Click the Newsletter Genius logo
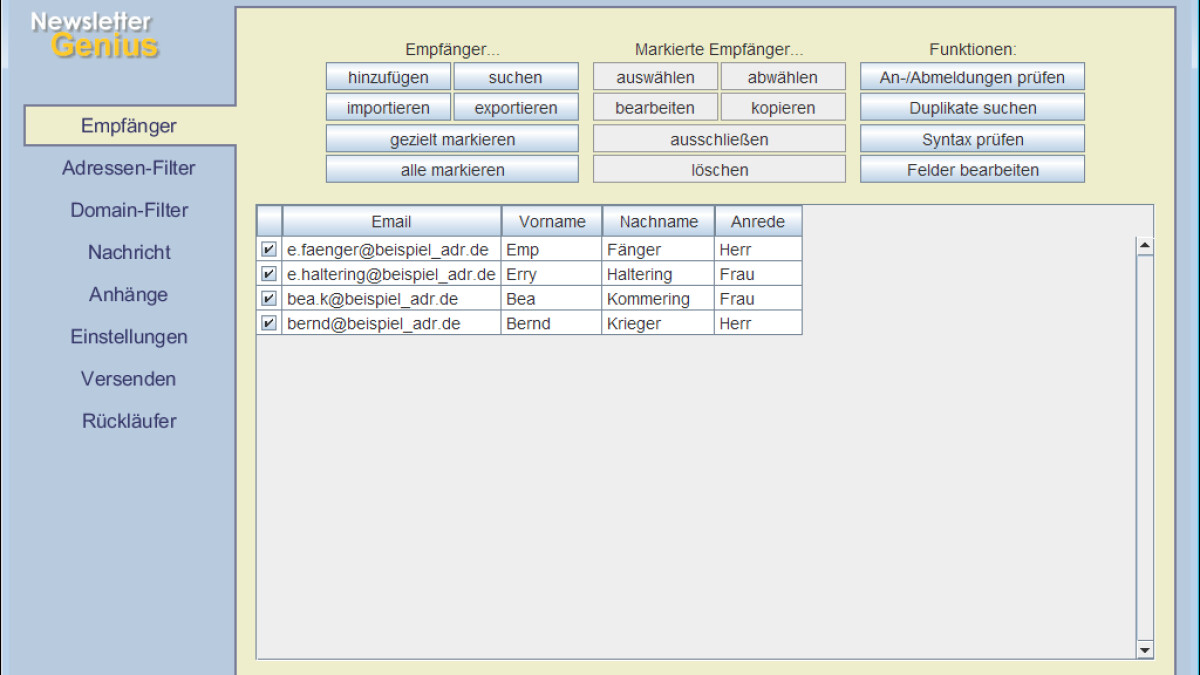Viewport: 1200px width, 675px height. coord(94,35)
